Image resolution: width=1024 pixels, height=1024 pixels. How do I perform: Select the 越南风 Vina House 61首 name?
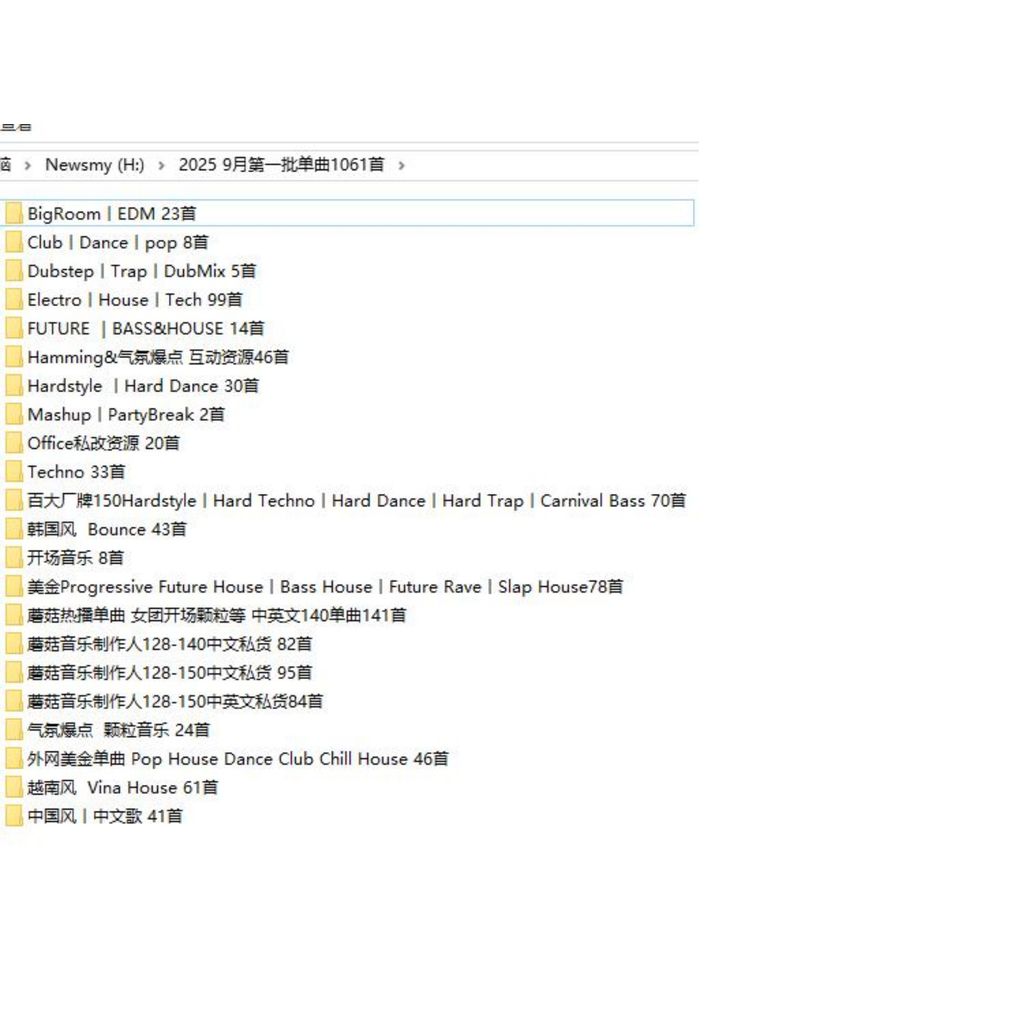(123, 789)
